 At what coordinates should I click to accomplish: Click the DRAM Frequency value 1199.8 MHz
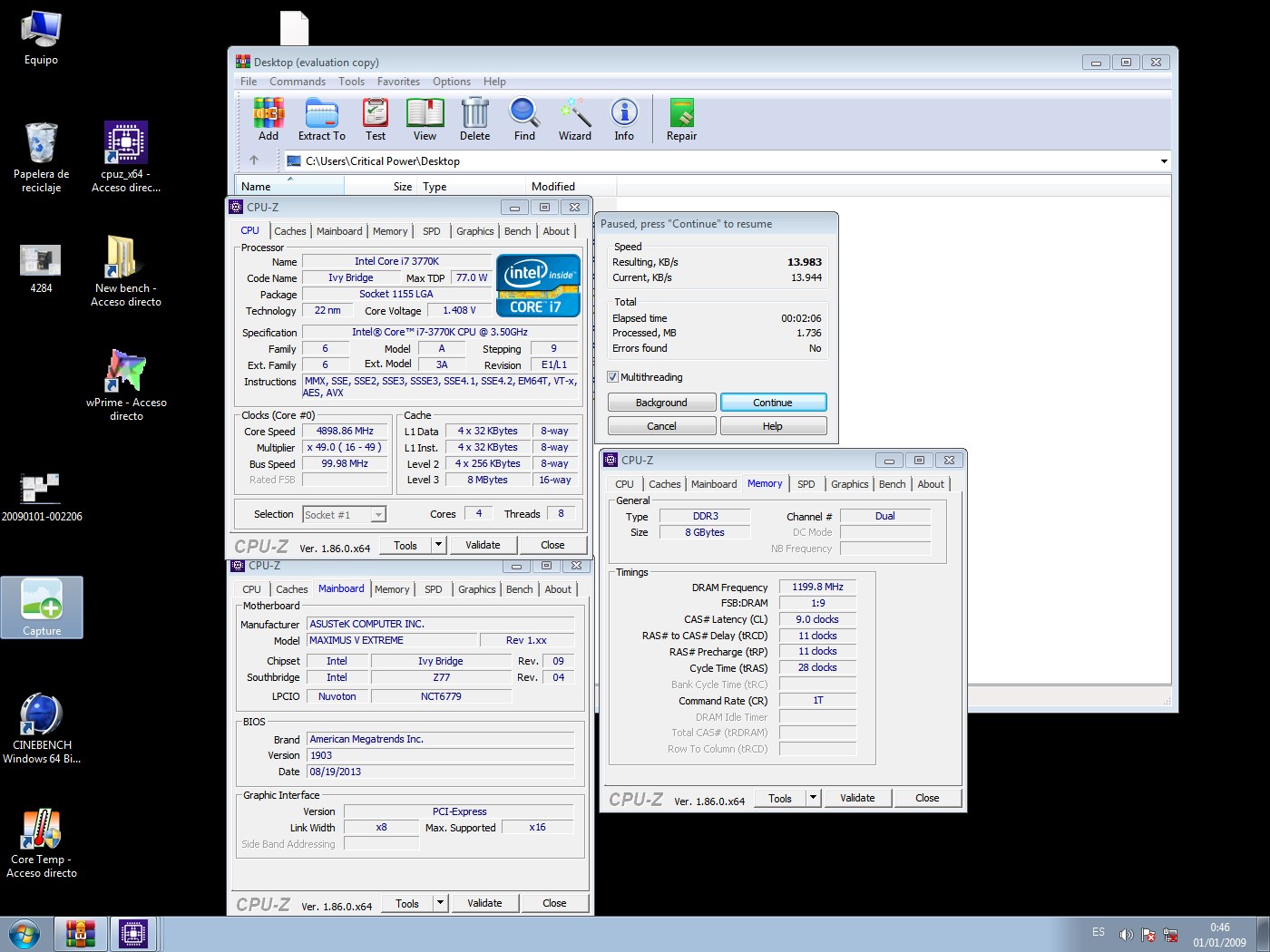click(817, 588)
